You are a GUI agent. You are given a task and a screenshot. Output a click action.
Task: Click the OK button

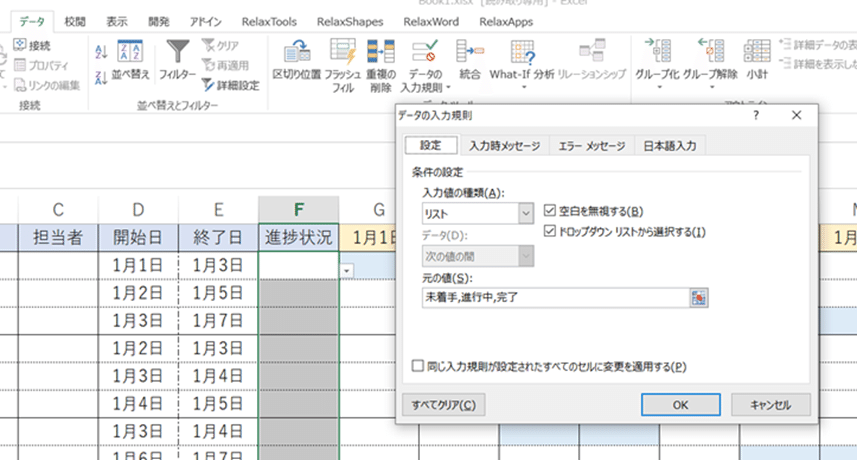tap(680, 405)
